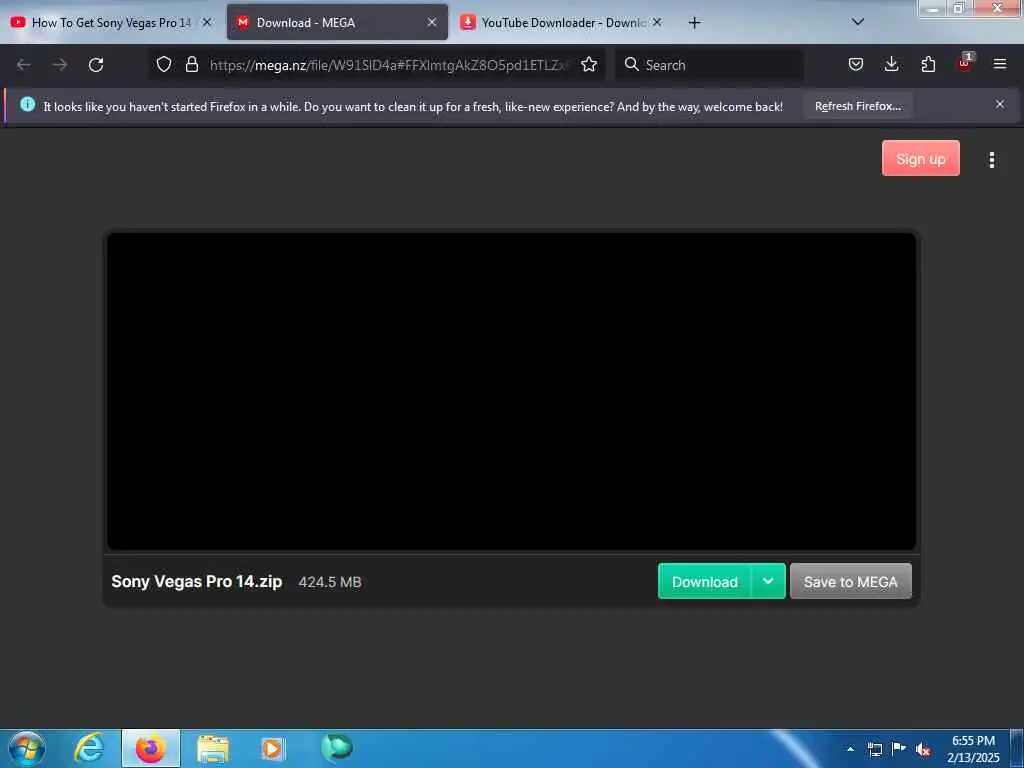Bookmark this page with star icon

589,64
